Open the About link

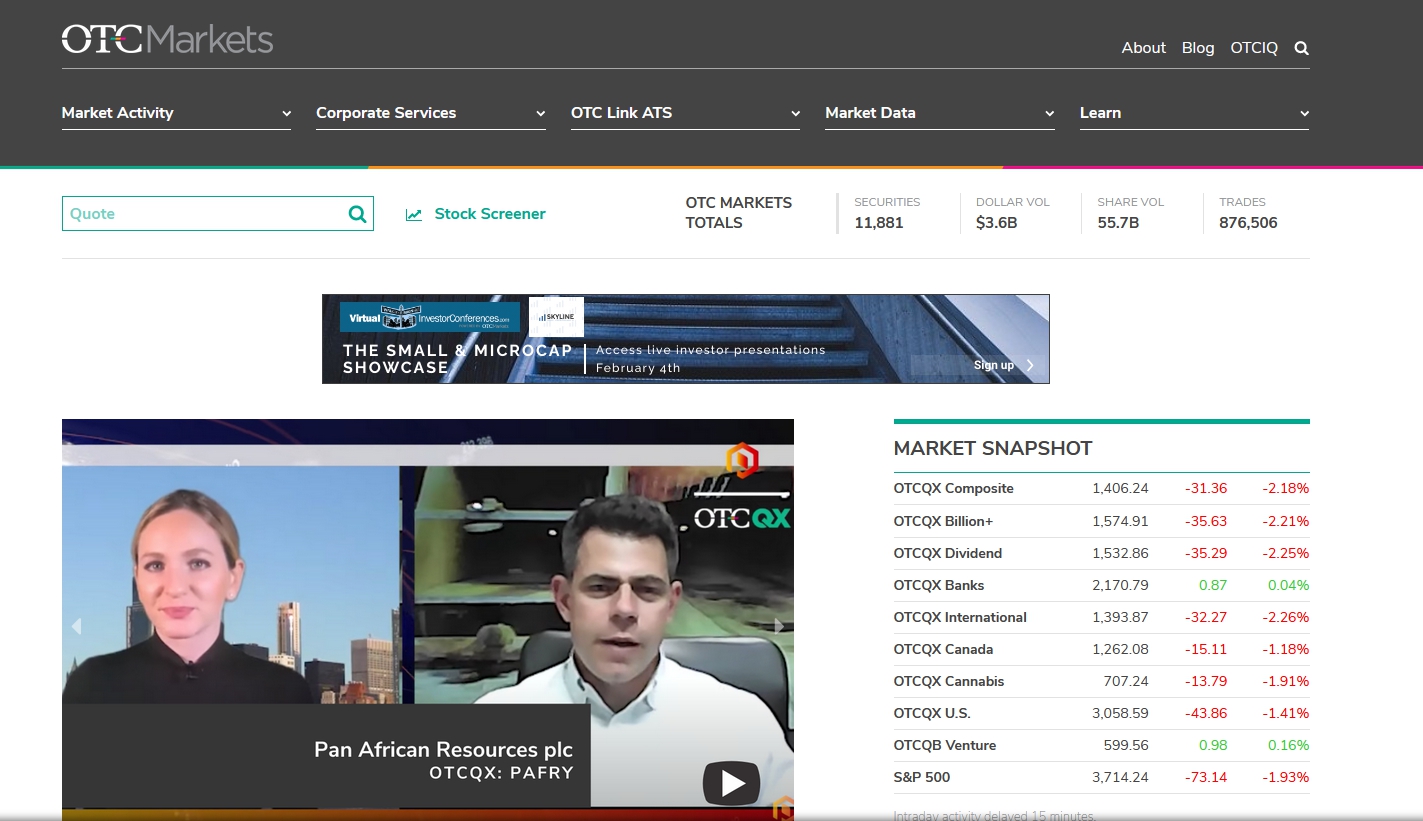point(1143,48)
